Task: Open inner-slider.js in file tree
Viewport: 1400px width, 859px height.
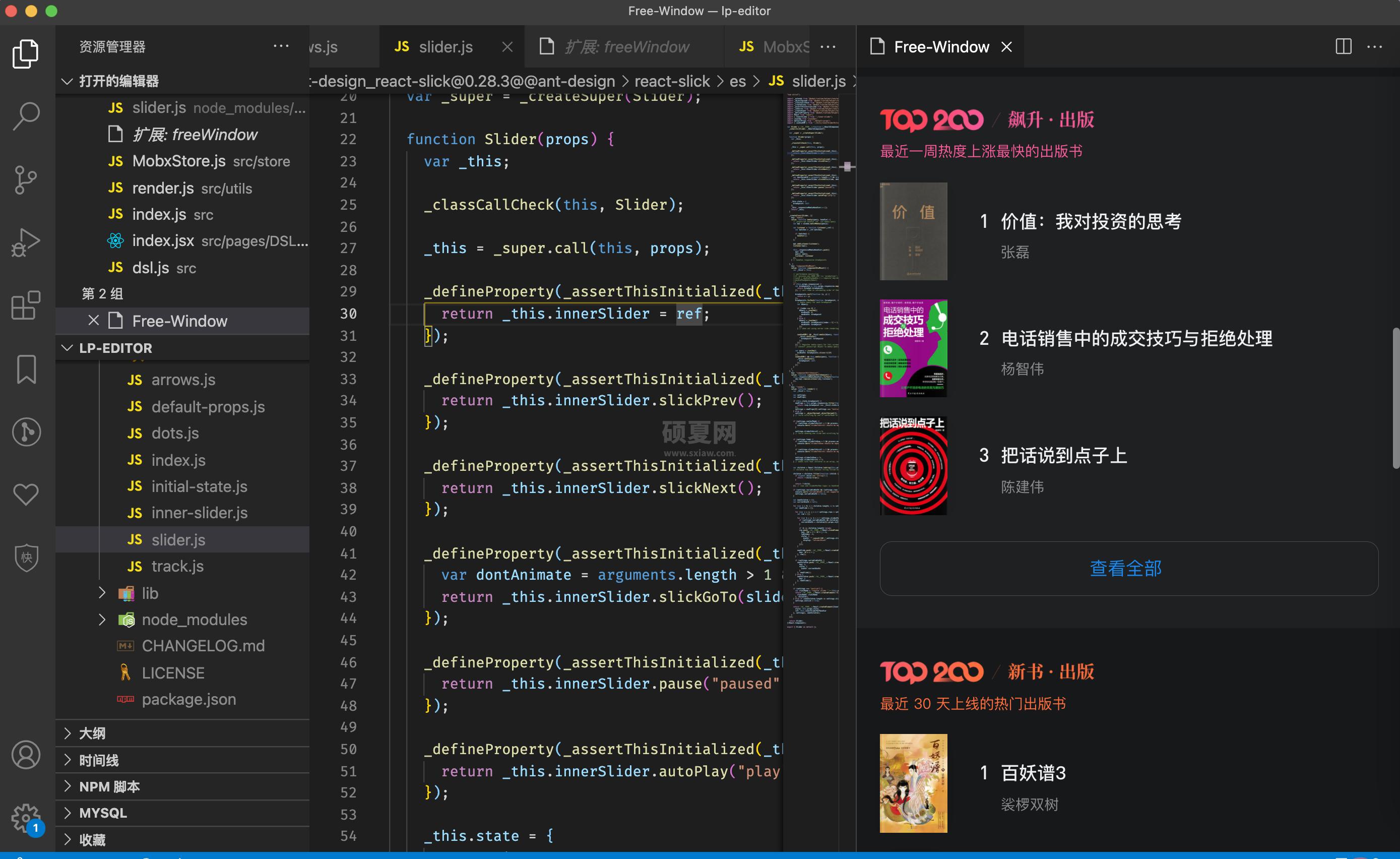Action: pos(182,513)
